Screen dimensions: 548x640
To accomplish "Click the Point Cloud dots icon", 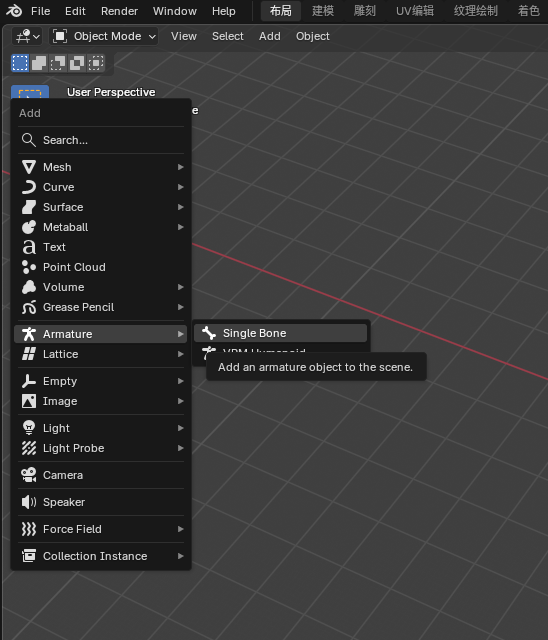I will [29, 267].
